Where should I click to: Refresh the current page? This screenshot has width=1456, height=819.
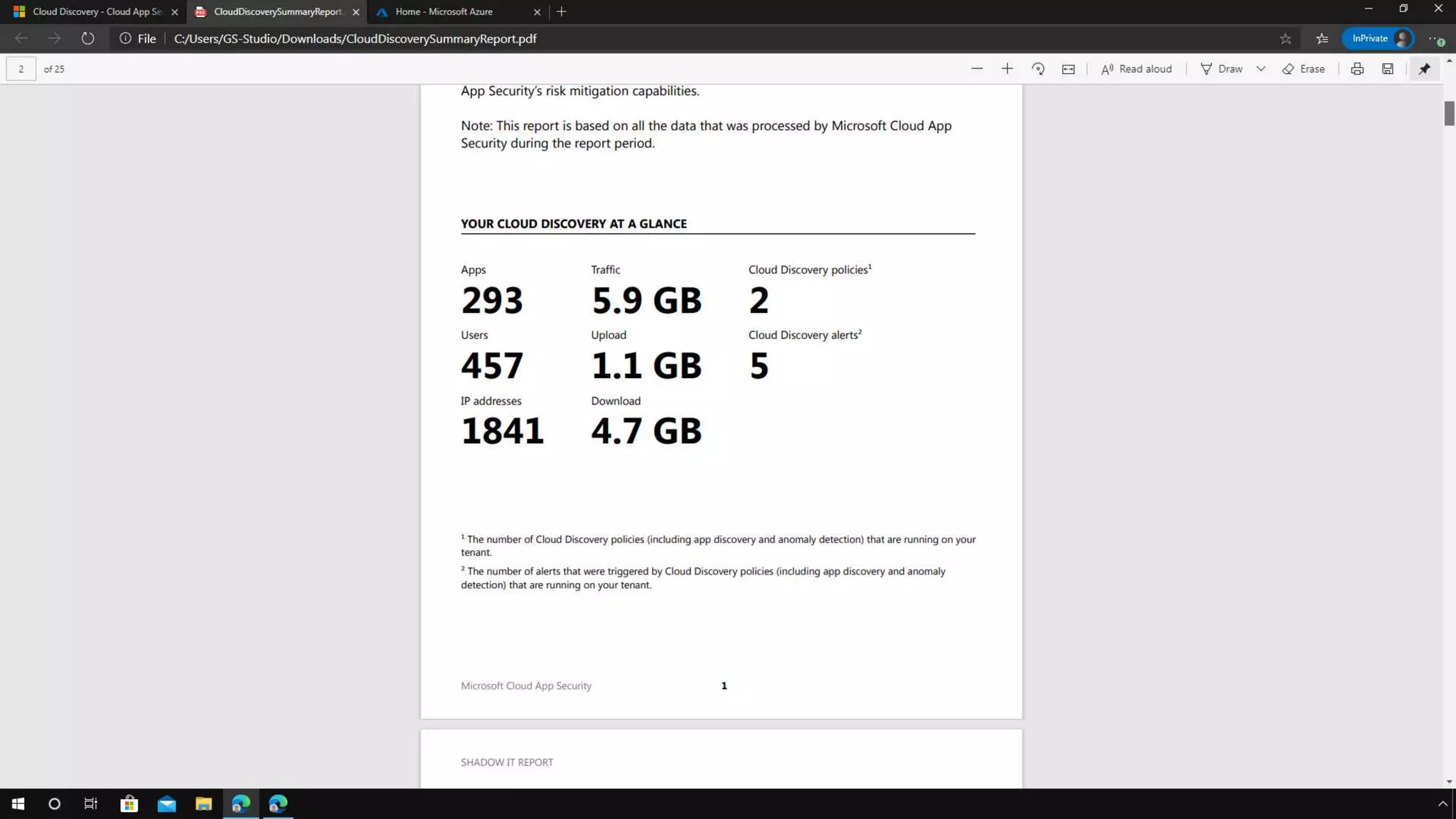(x=87, y=38)
